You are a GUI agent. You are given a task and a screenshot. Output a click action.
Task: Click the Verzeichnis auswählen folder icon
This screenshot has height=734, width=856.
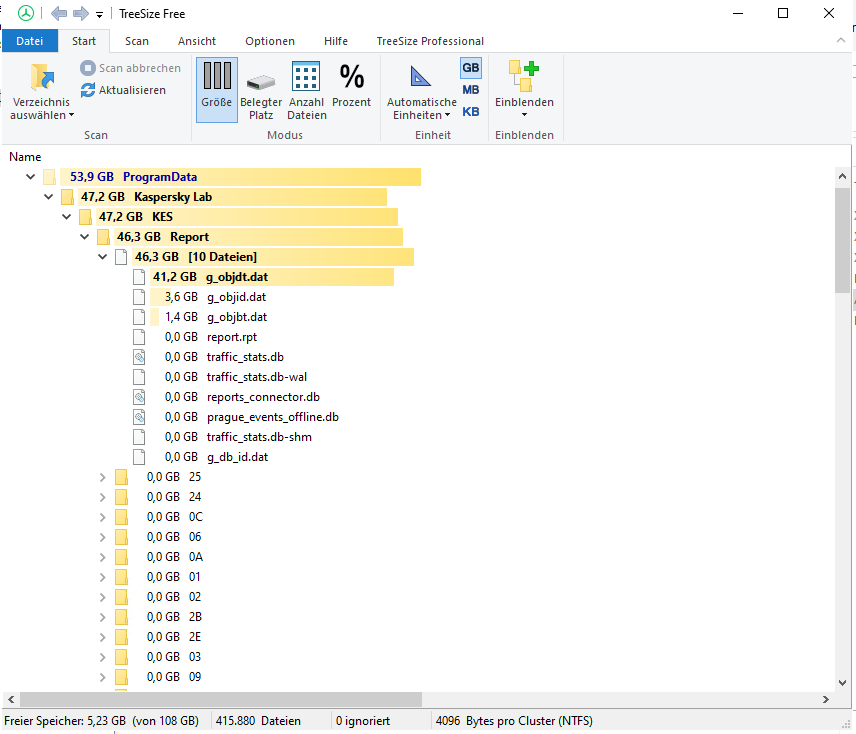click(x=41, y=78)
